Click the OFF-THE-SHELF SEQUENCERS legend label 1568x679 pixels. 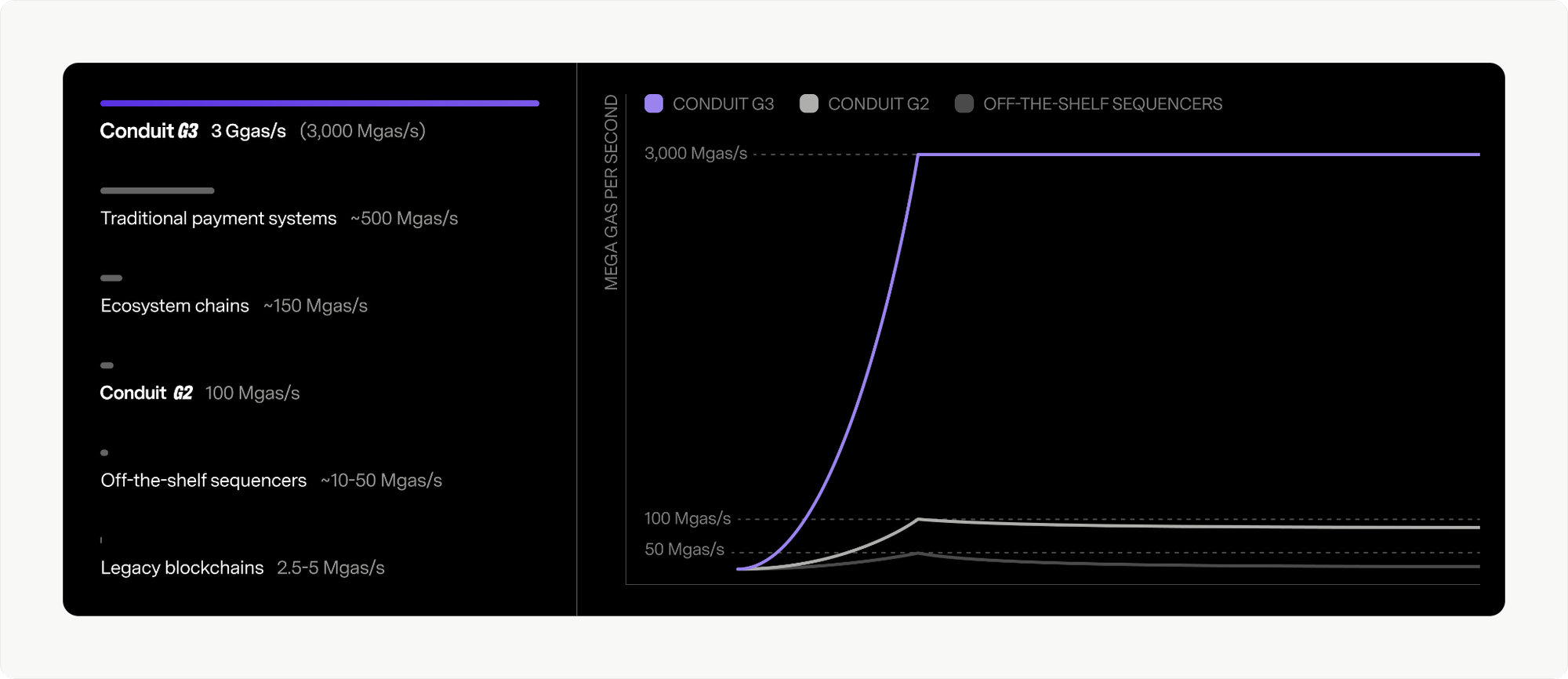1102,104
